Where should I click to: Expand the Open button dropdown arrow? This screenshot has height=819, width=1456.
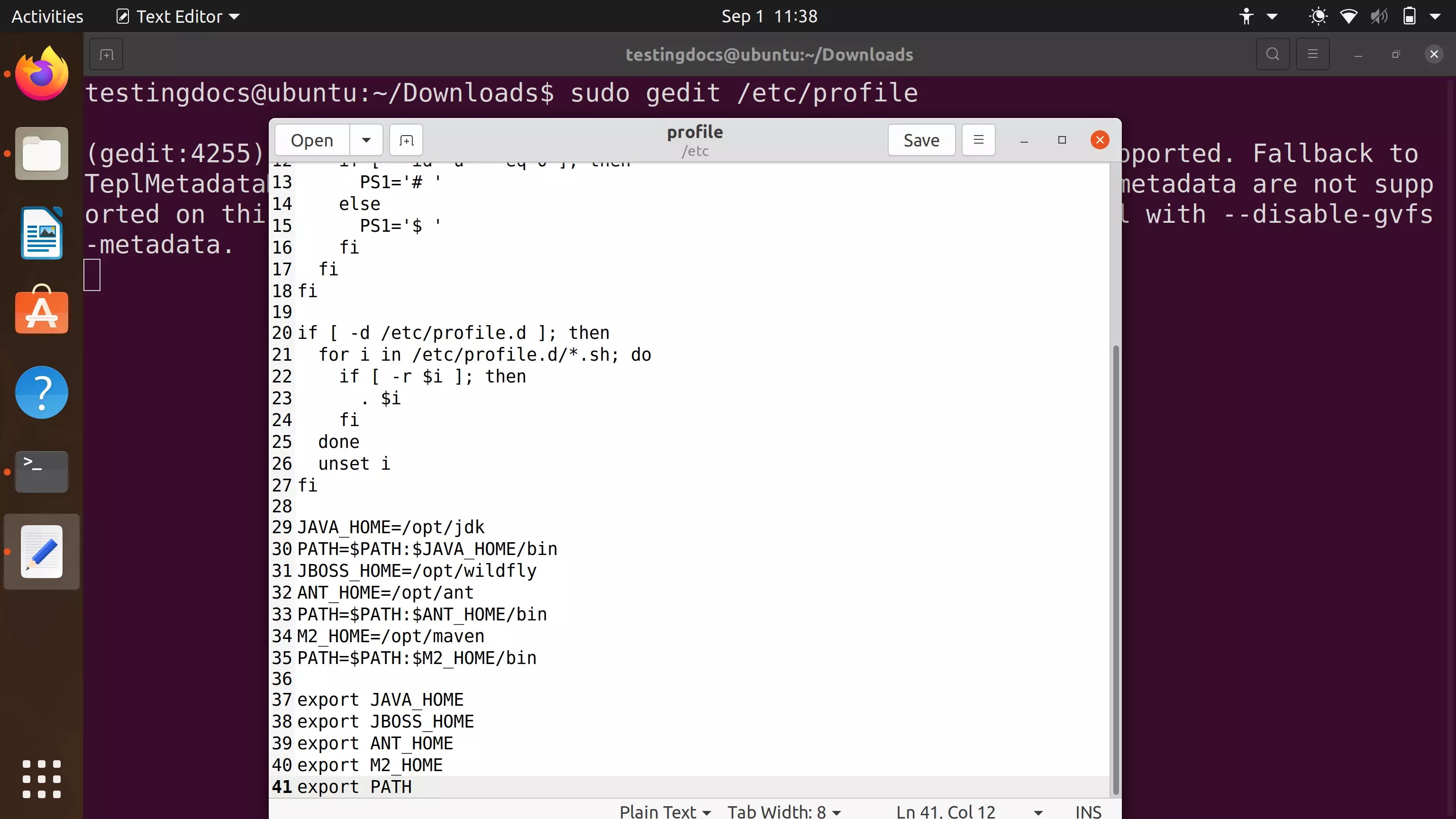coord(366,140)
